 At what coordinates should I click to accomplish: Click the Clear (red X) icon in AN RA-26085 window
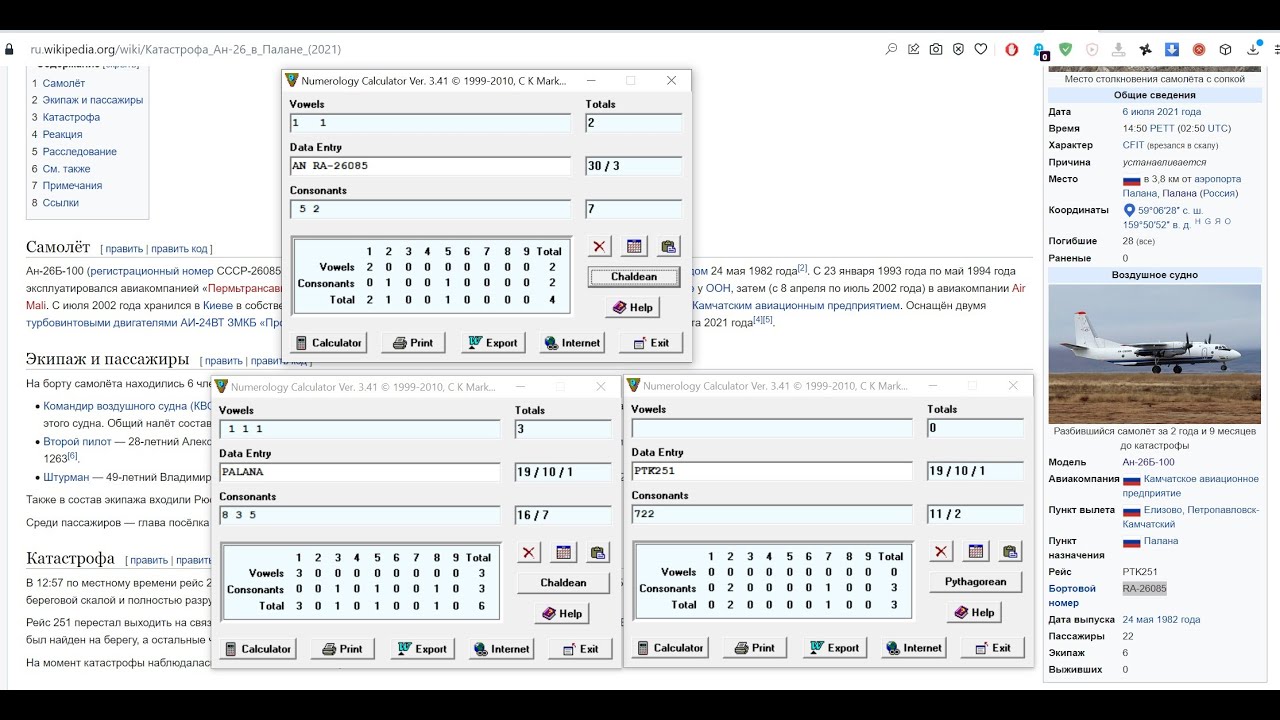pos(599,246)
